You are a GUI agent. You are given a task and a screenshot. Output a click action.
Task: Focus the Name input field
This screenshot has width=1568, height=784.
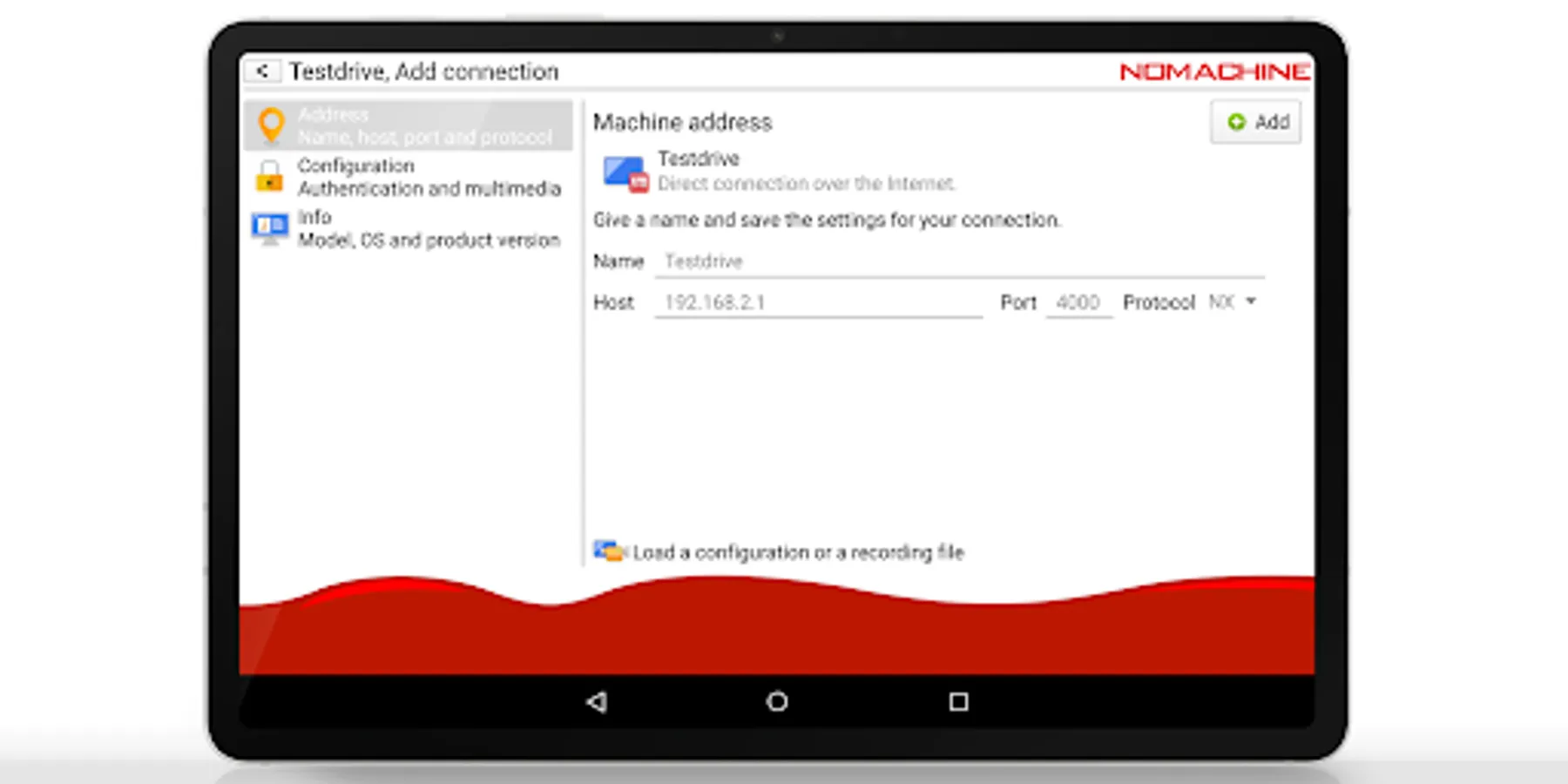pyautogui.click(x=960, y=261)
